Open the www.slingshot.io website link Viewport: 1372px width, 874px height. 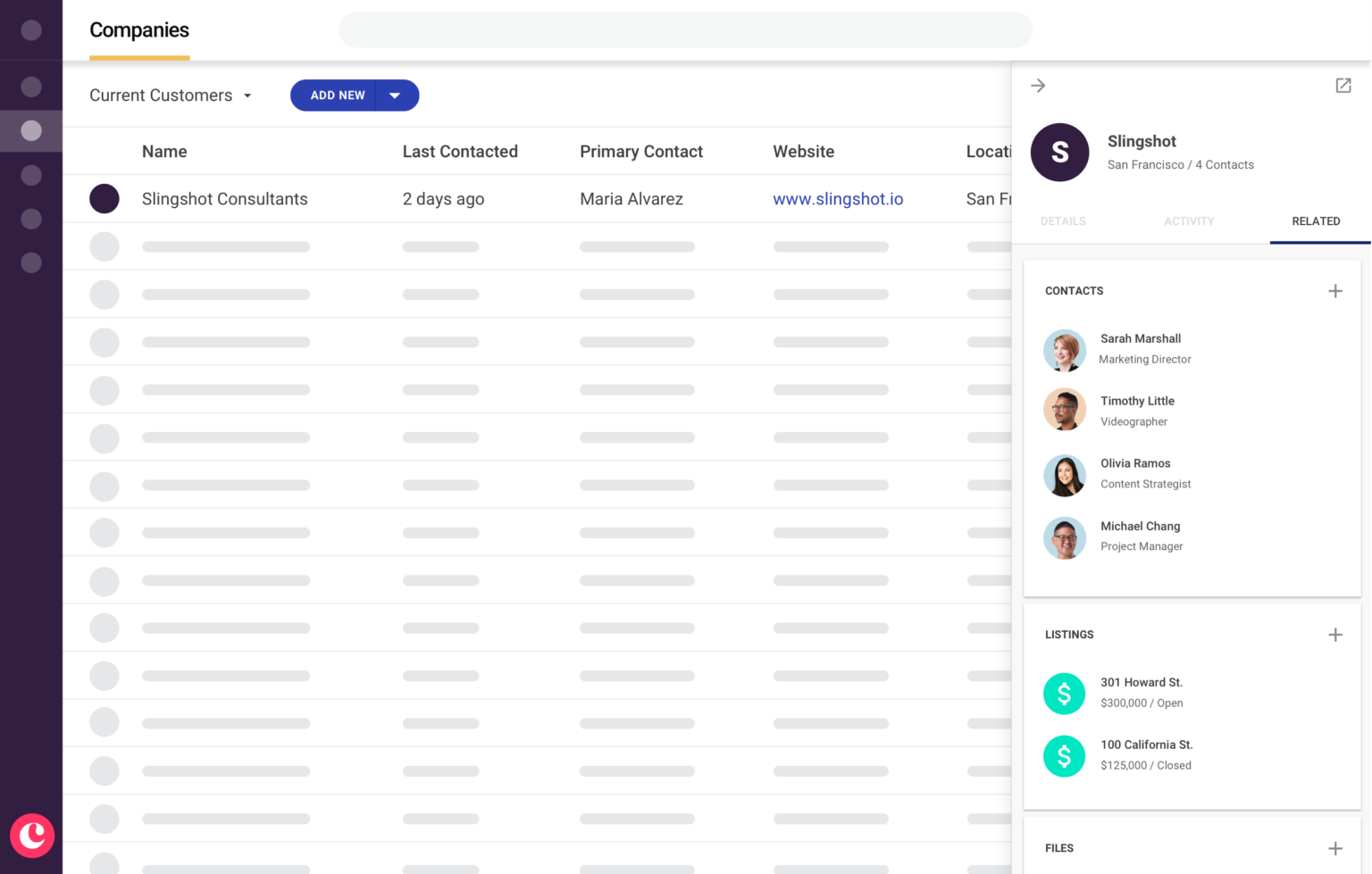pyautogui.click(x=837, y=198)
